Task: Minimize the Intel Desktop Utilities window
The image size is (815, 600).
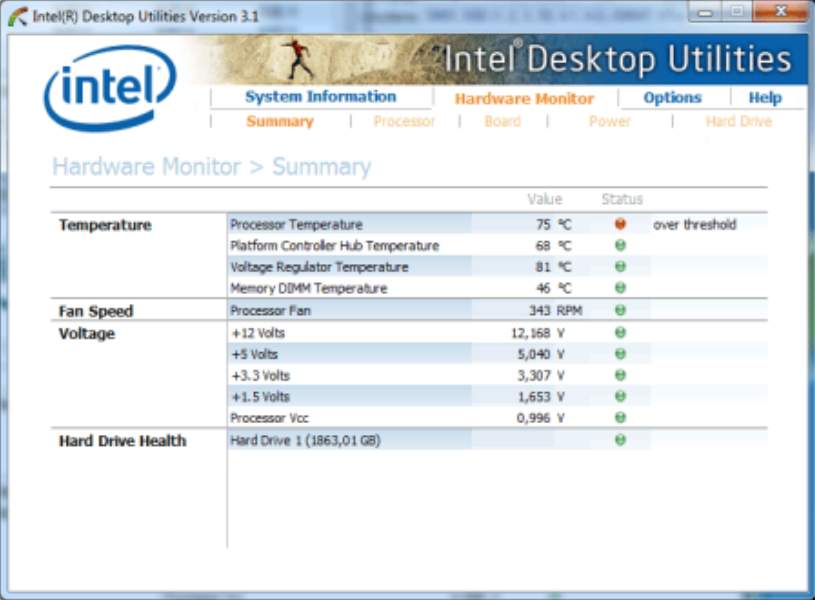Action: [x=705, y=11]
